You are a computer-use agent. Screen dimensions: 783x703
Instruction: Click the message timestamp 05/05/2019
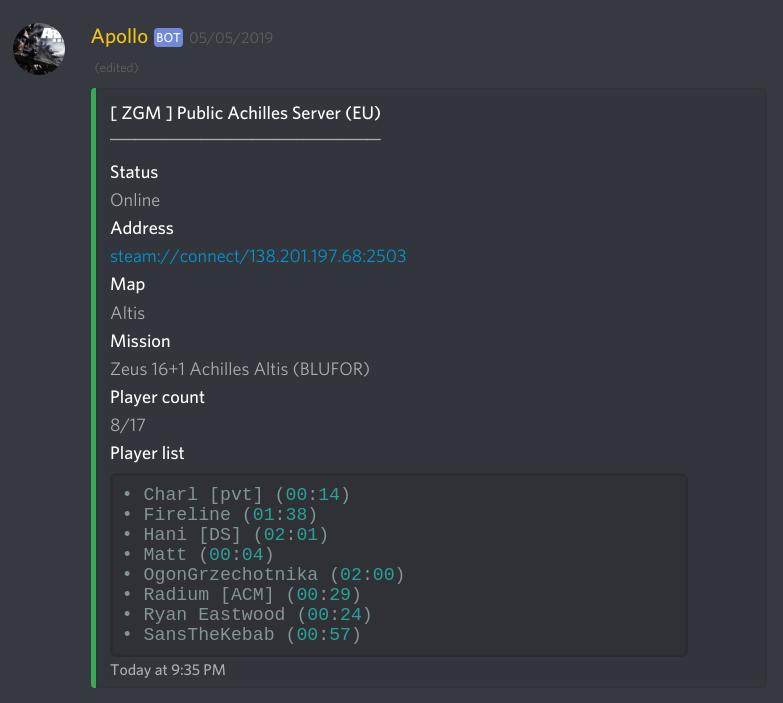(x=231, y=38)
